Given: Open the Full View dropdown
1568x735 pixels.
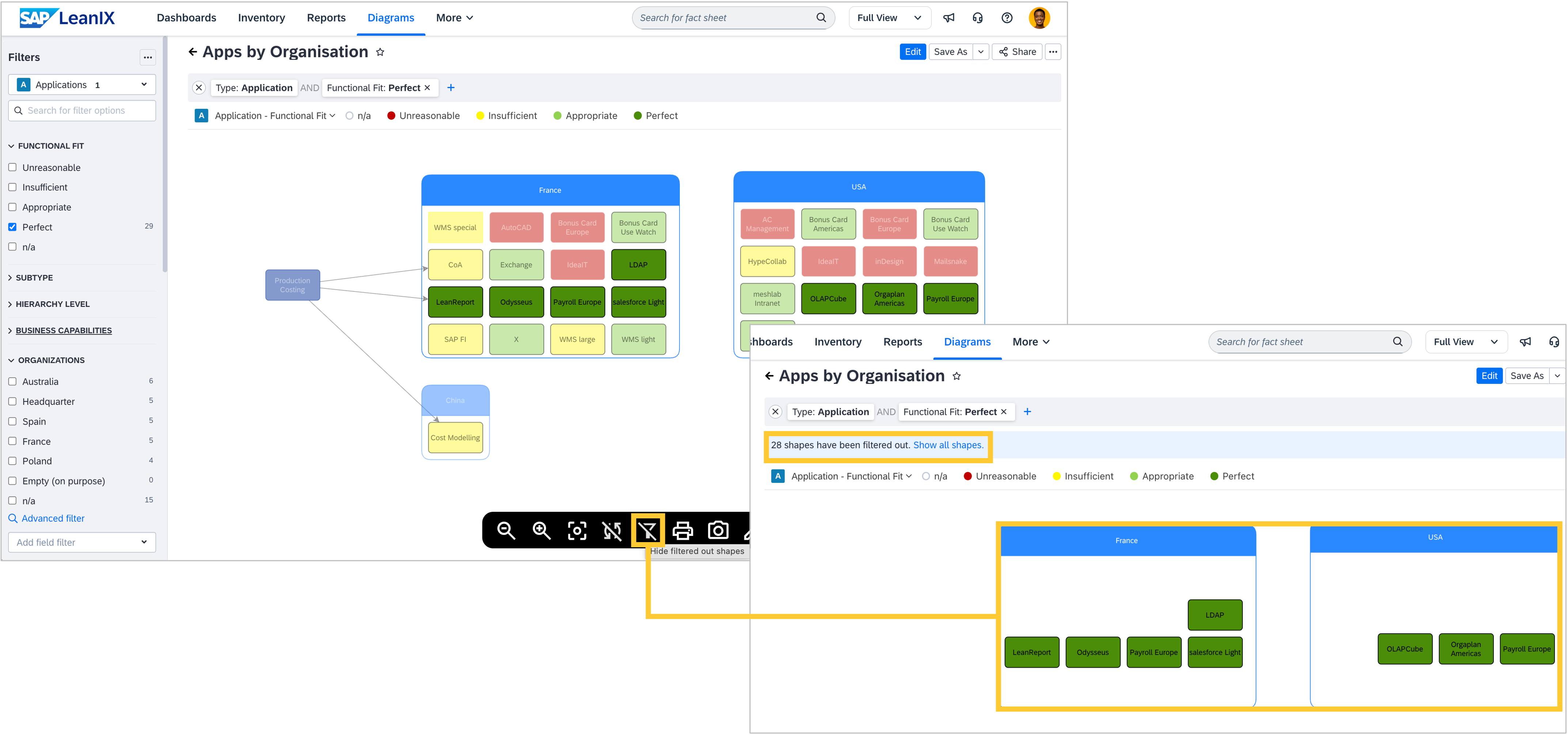Looking at the screenshot, I should [889, 18].
